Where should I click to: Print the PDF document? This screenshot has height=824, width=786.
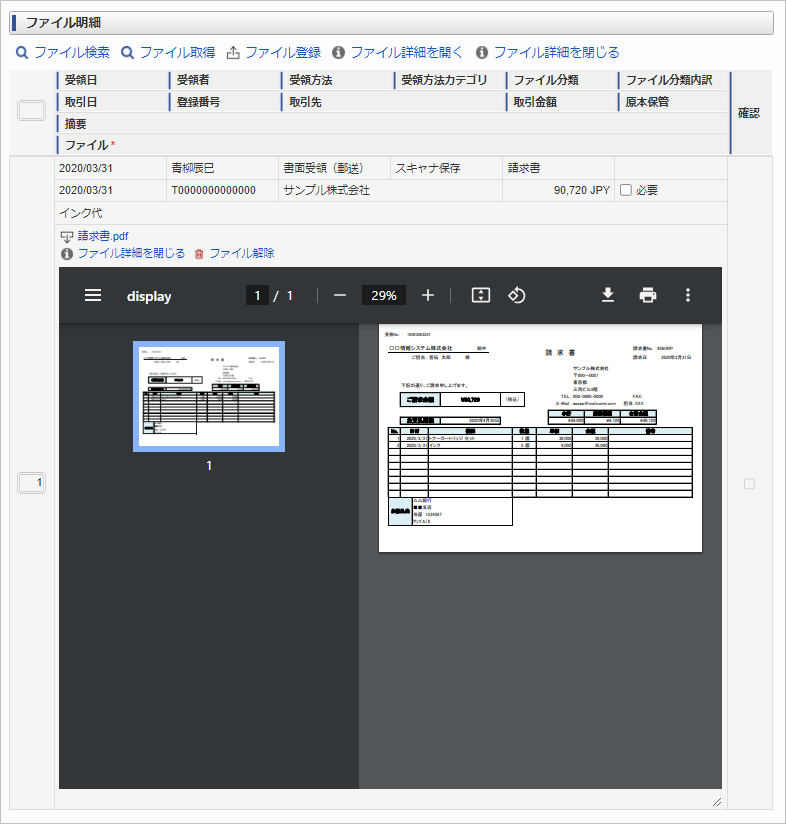[x=648, y=295]
